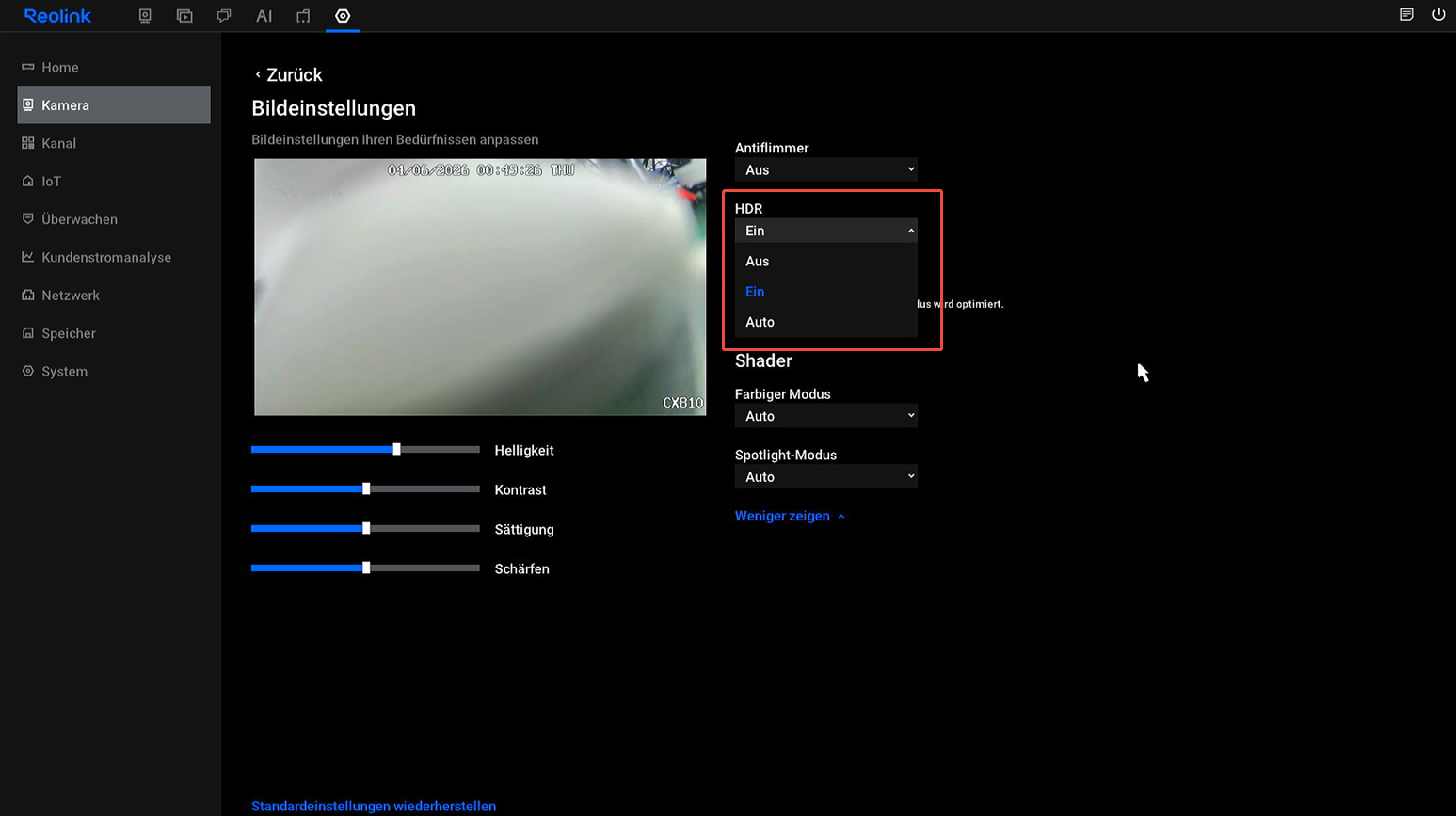Click the Shader section heading
The height and width of the screenshot is (816, 1456).
click(x=763, y=360)
